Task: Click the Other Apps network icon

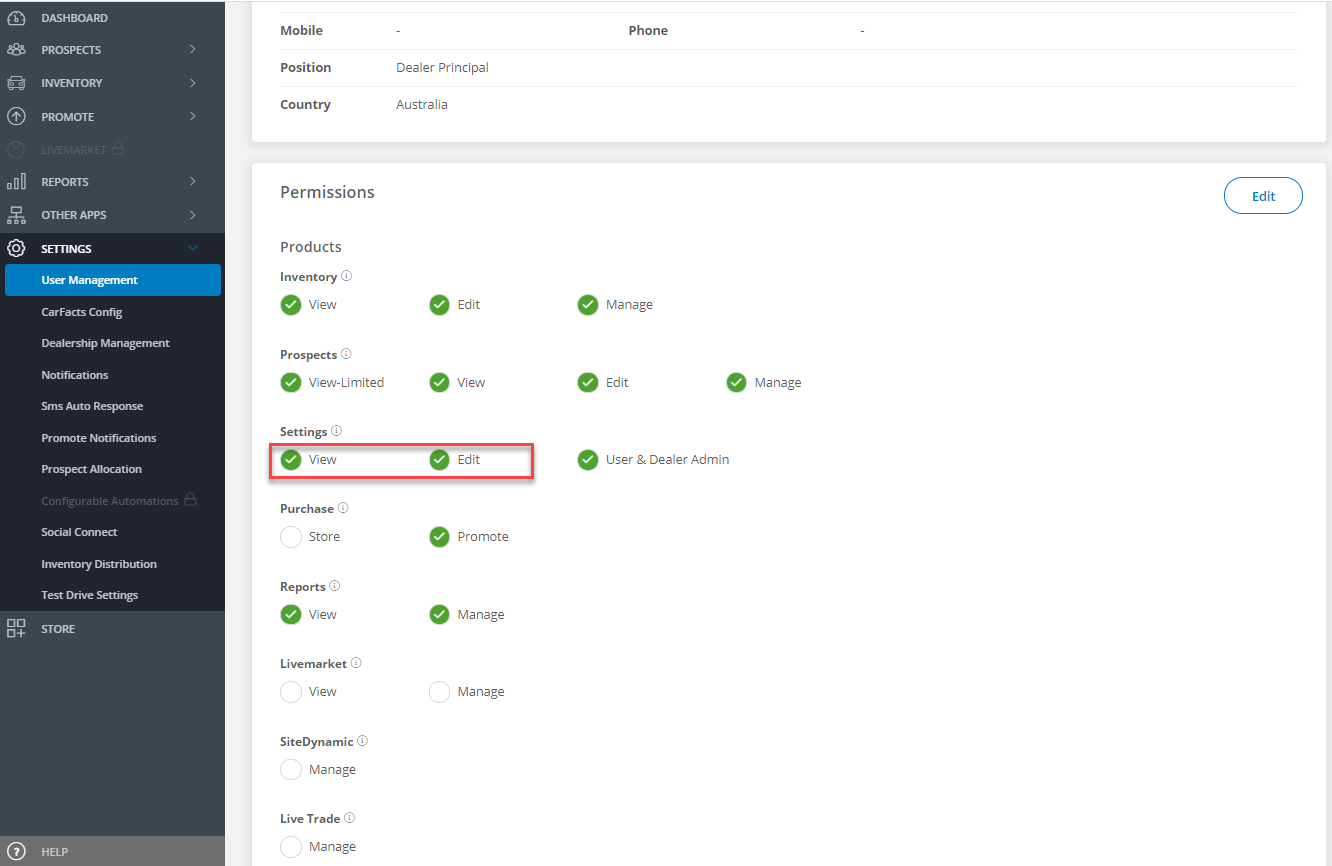Action: (x=16, y=215)
